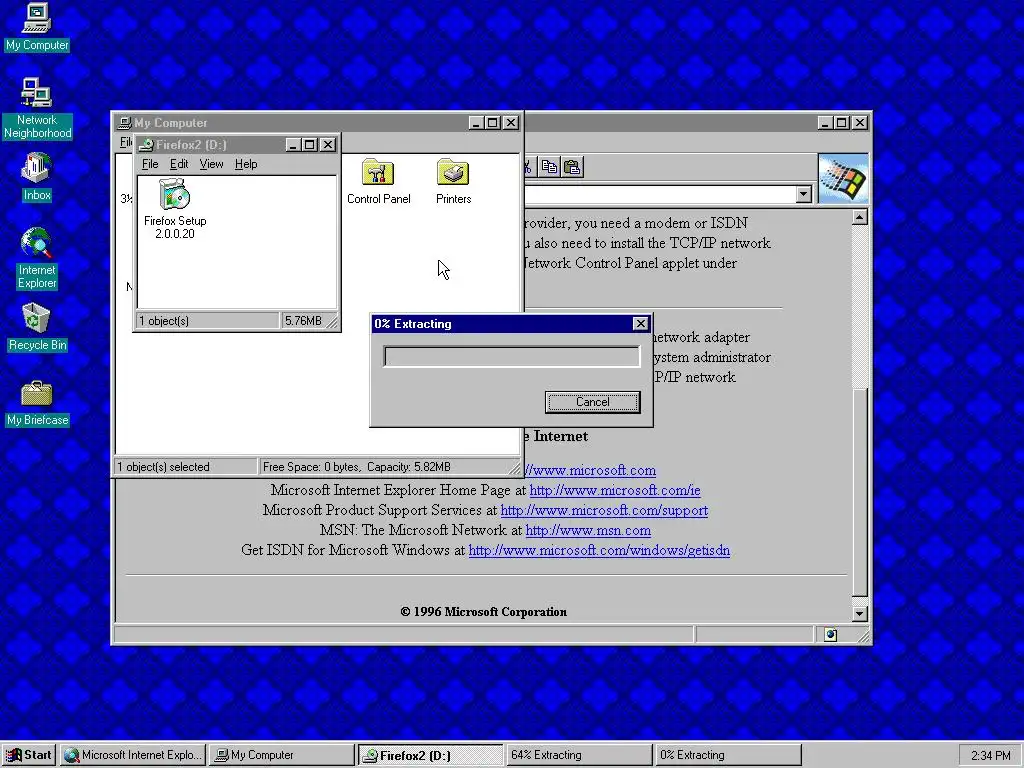
Task: Click the extraction progress bar
Action: coord(511,357)
